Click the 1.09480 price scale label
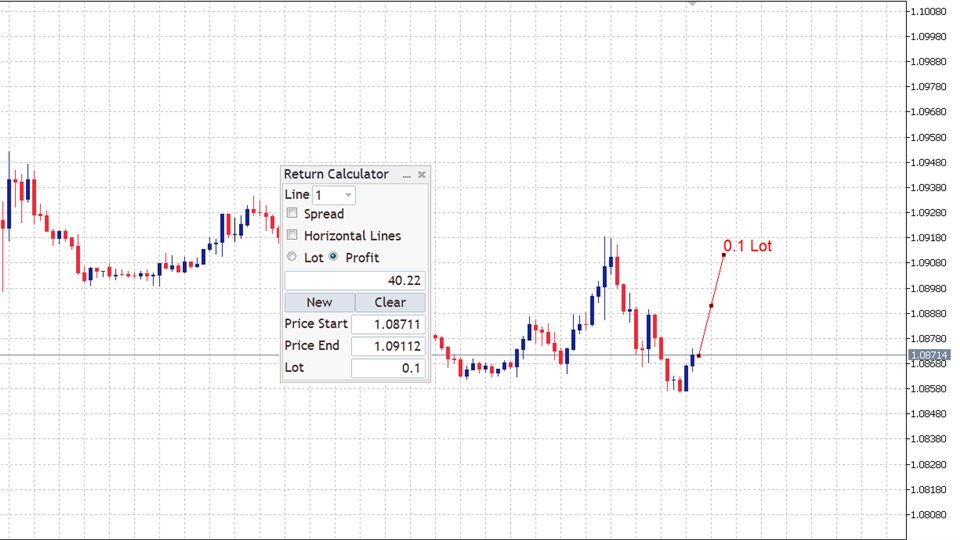 (928, 162)
